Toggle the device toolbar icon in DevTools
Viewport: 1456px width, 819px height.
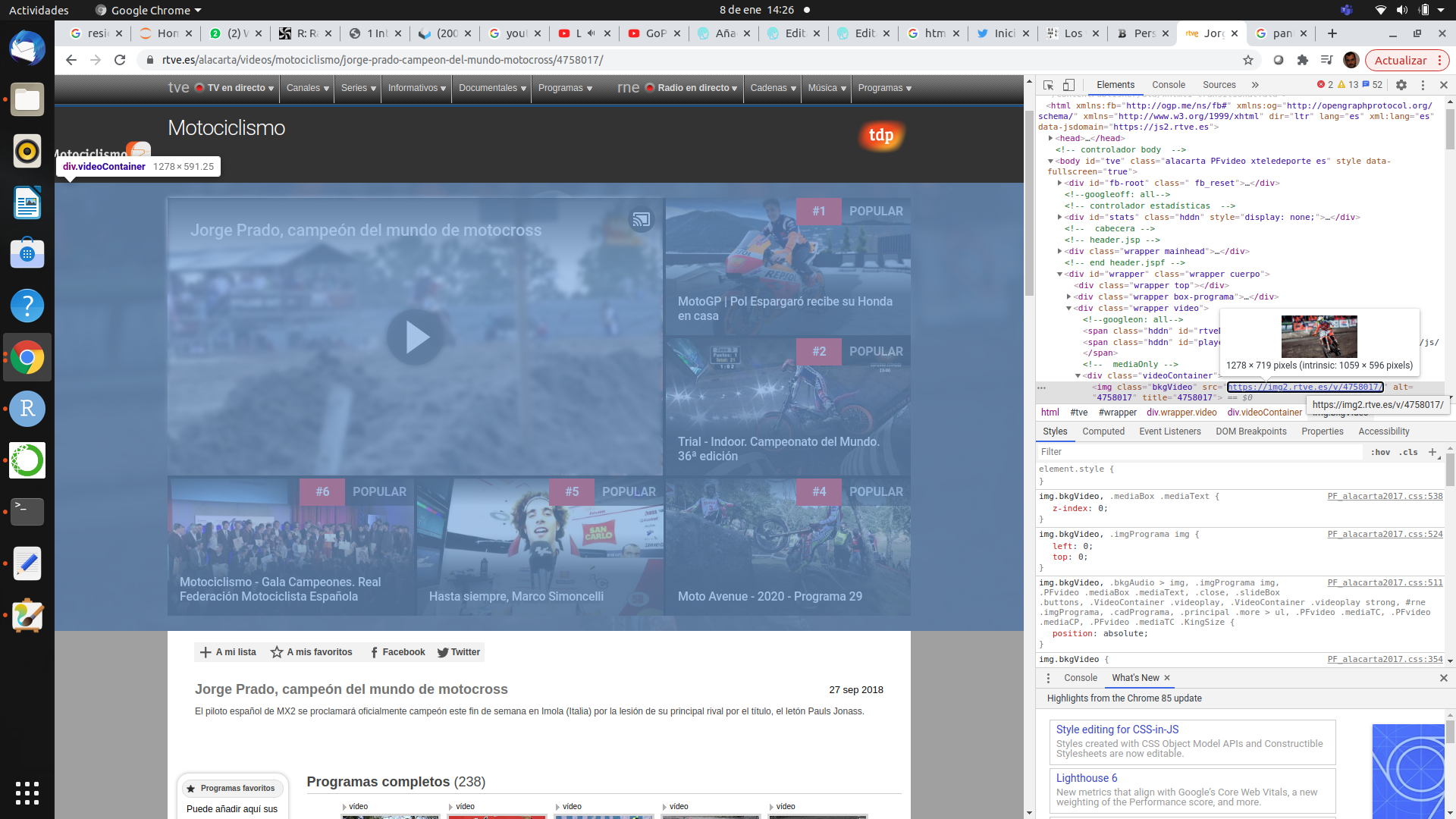(x=1068, y=85)
